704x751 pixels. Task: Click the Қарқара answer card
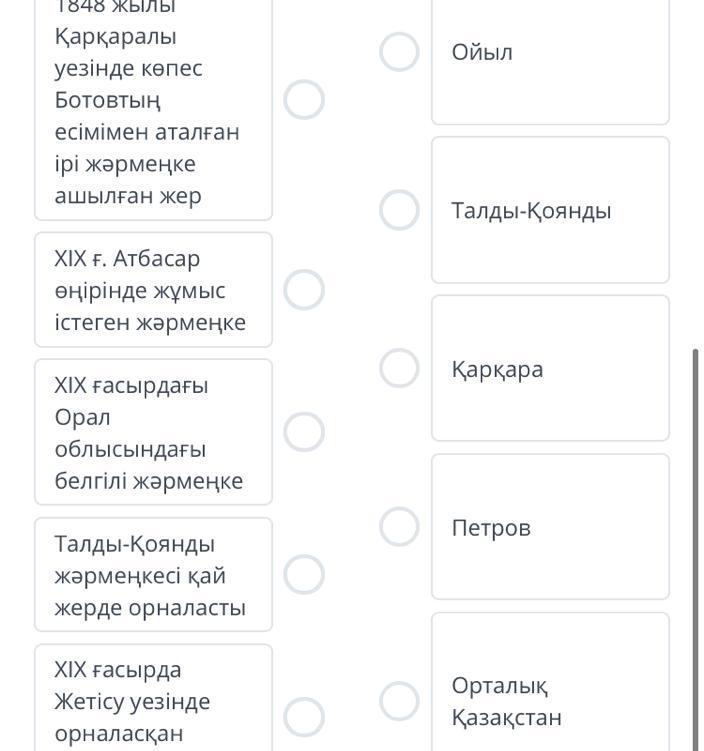550,368
